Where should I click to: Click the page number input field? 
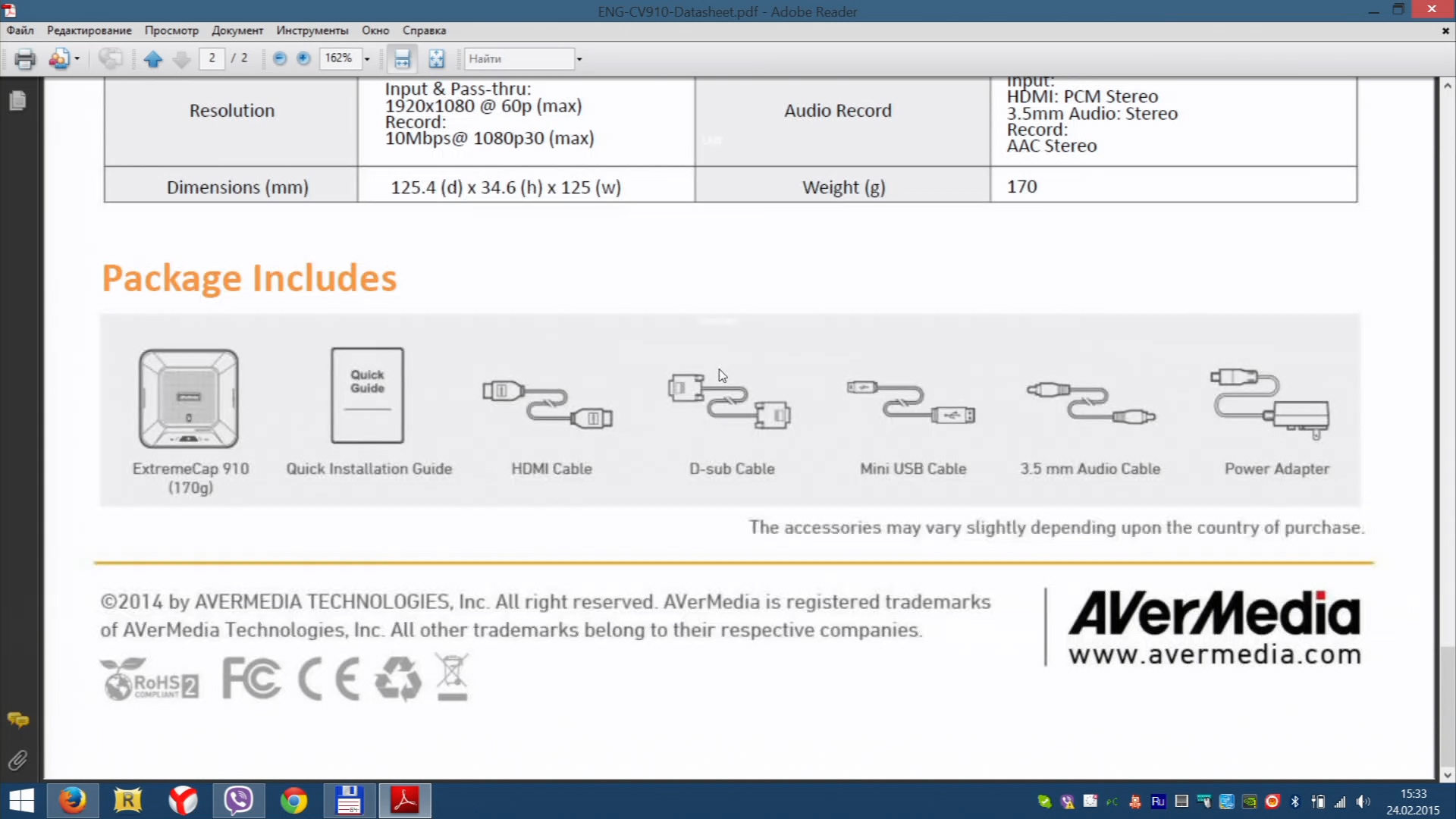point(212,58)
